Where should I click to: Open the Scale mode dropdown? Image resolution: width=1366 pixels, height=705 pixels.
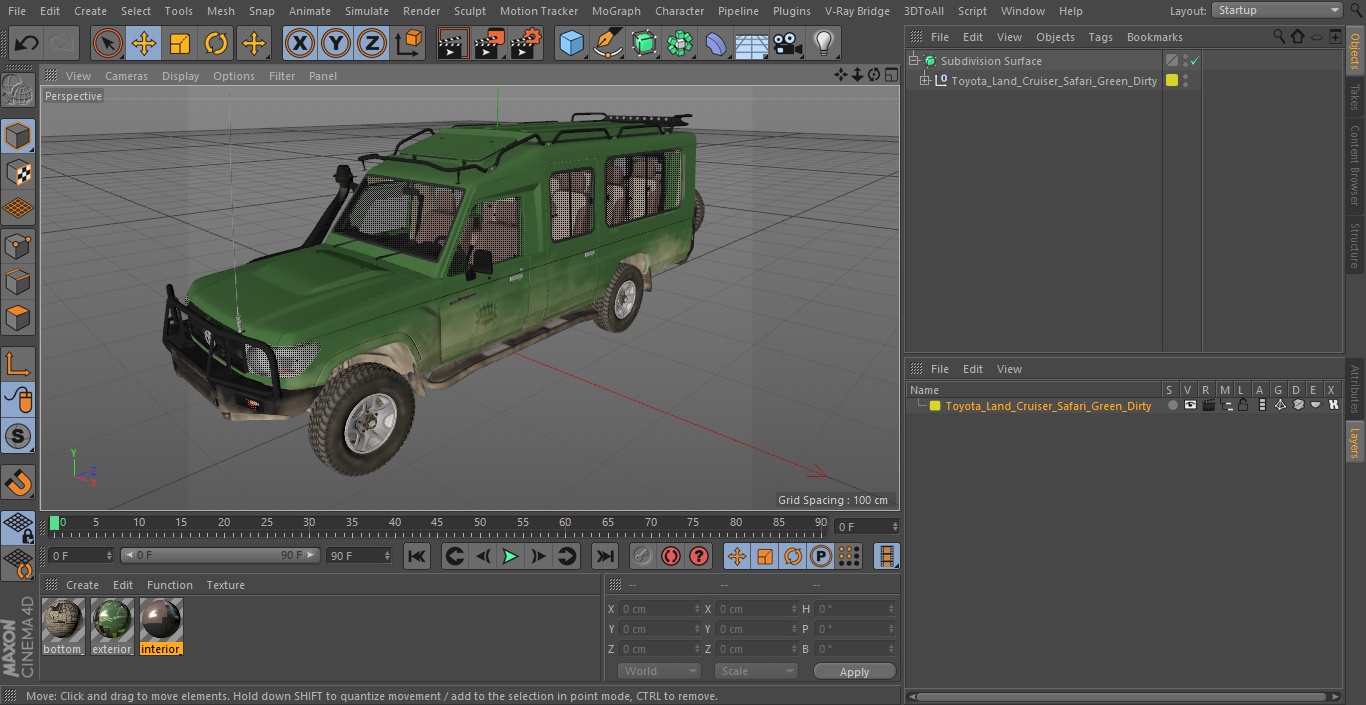[756, 671]
